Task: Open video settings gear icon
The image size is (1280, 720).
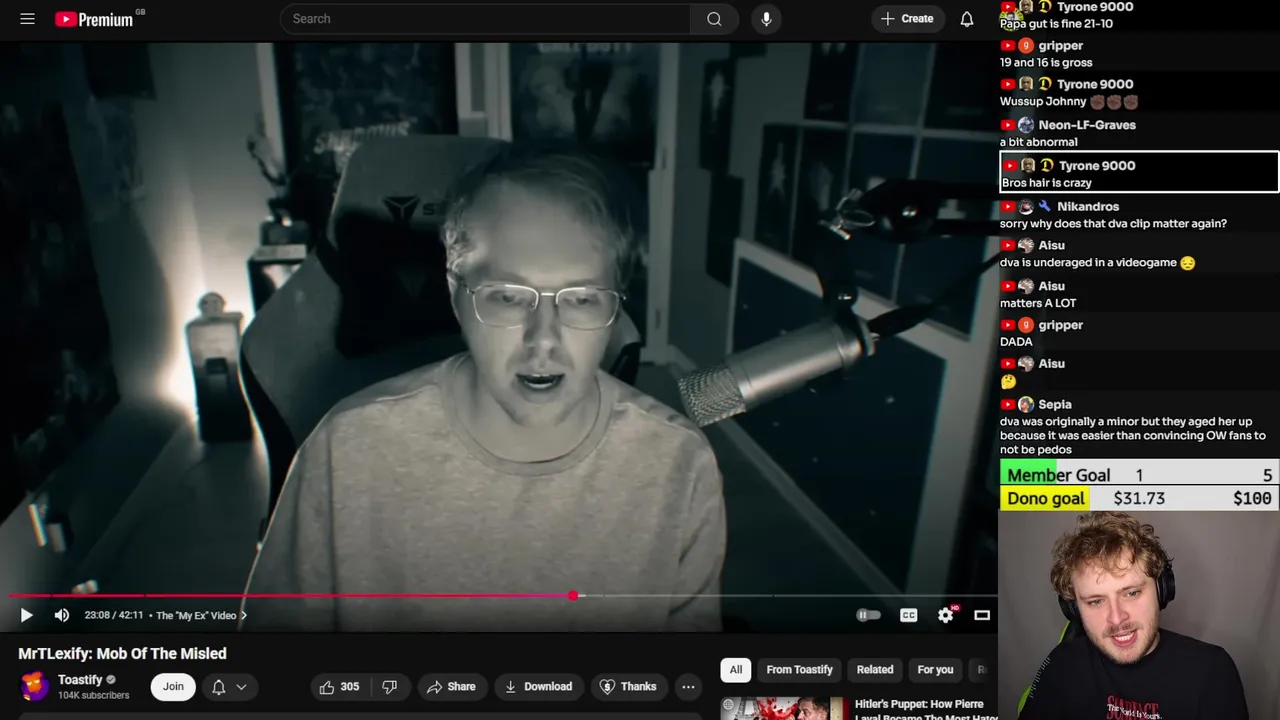Action: pyautogui.click(x=945, y=615)
